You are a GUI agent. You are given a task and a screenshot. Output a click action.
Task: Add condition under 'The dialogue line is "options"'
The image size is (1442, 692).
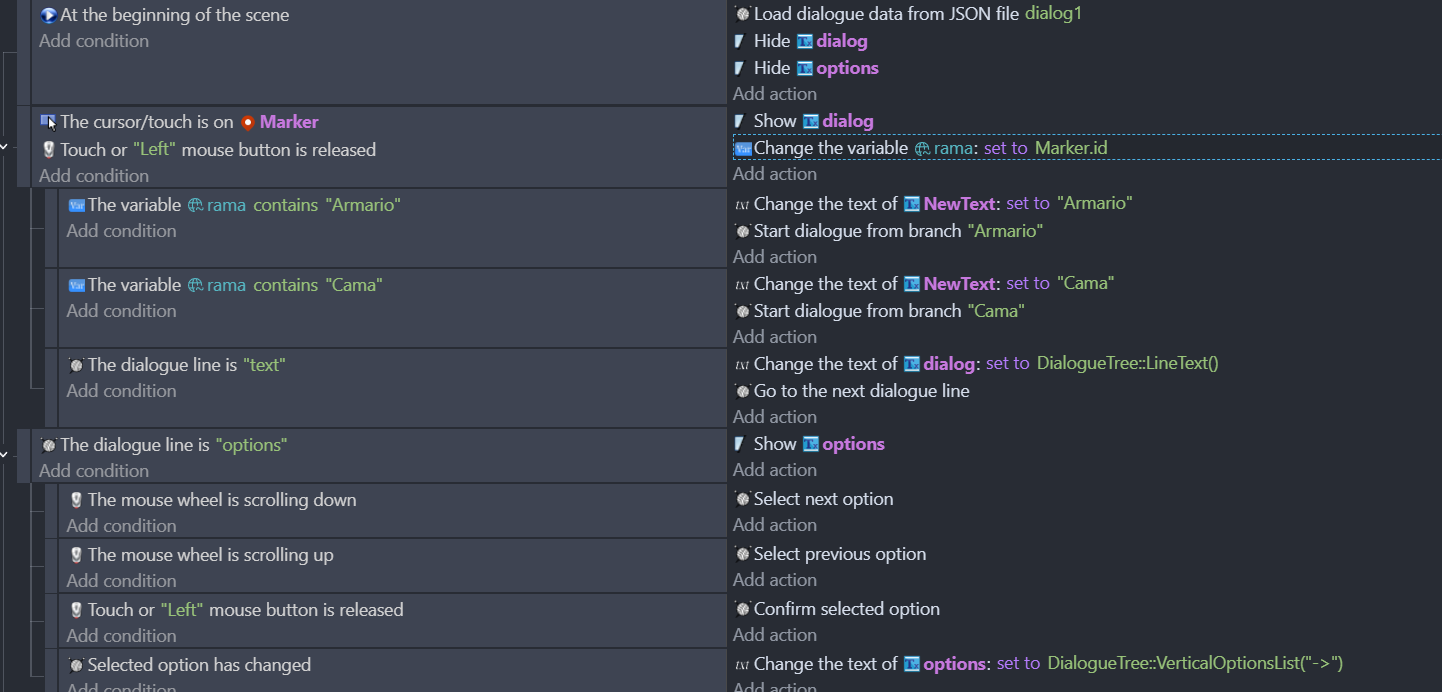pyautogui.click(x=94, y=471)
